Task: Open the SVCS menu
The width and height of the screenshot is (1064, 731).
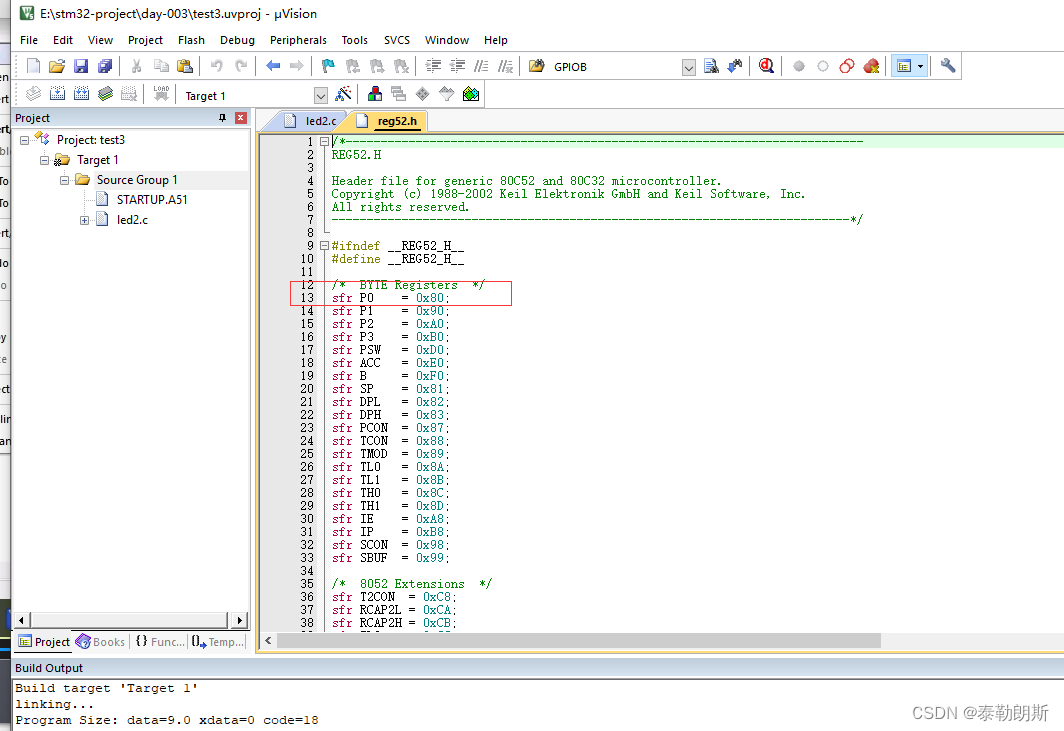Action: (397, 40)
